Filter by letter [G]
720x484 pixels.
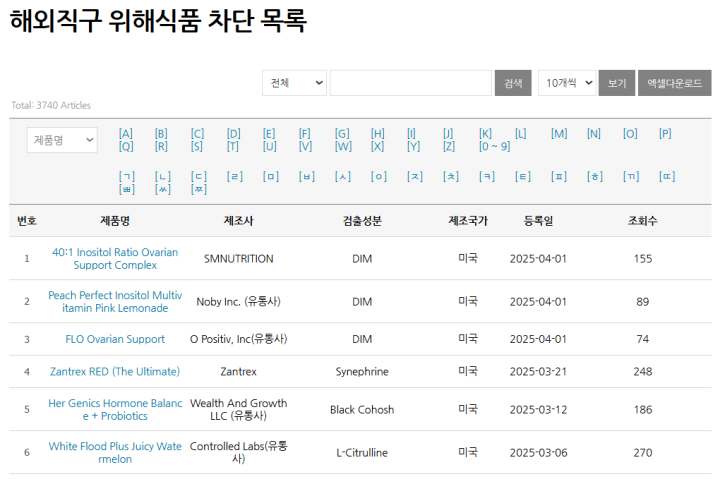tap(342, 134)
